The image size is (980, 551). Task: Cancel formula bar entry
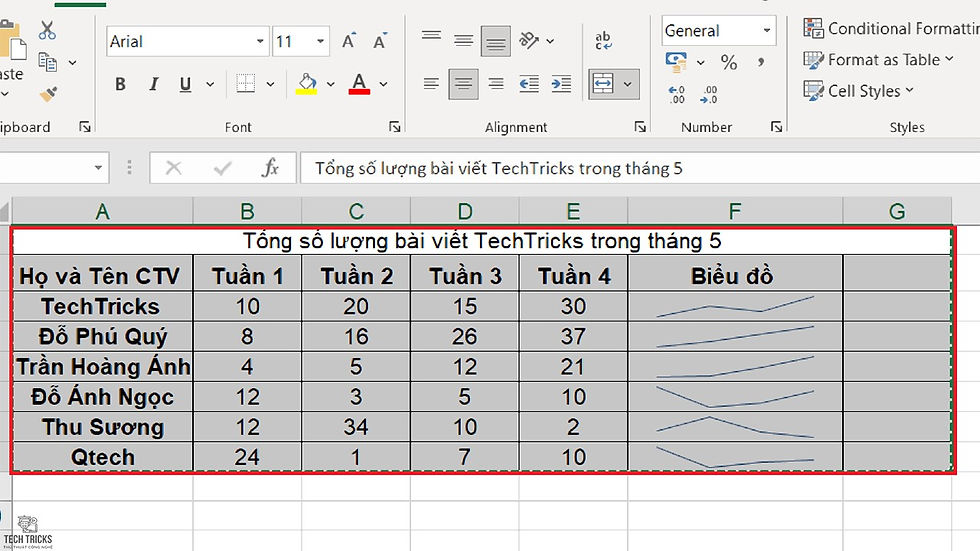[x=174, y=168]
